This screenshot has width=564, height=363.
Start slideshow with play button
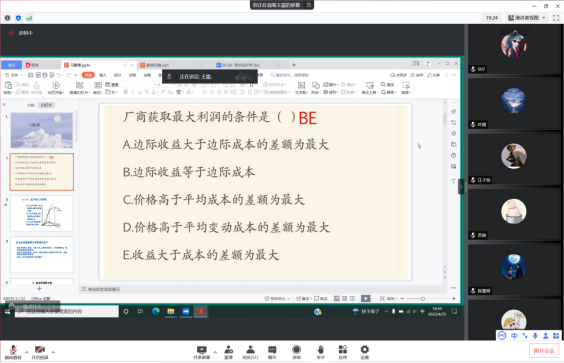(x=365, y=298)
